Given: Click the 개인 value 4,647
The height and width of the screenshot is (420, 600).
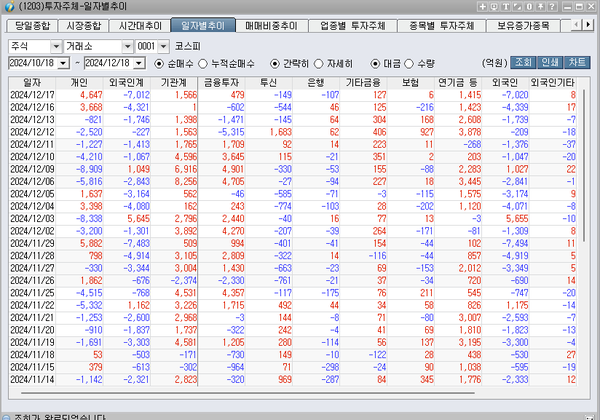Looking at the screenshot, I should (x=91, y=95).
